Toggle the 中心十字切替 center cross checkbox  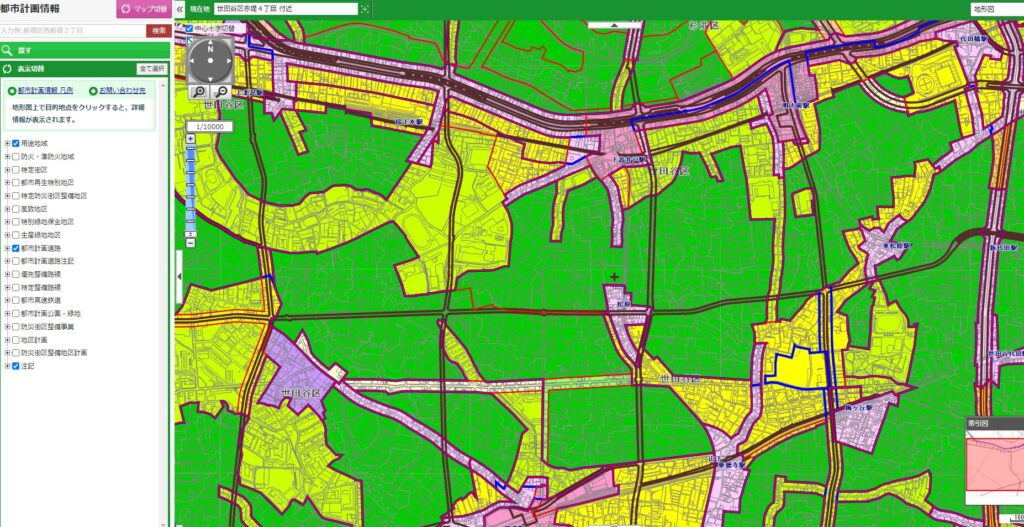[189, 28]
